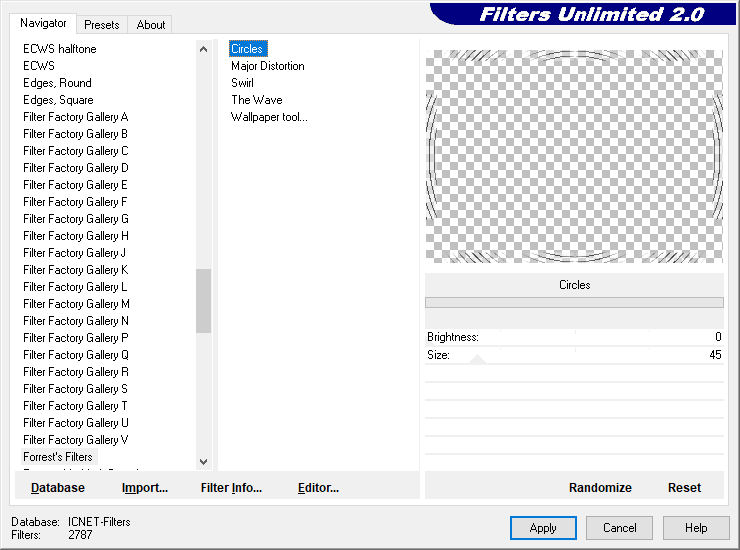The image size is (740, 550).
Task: Open the Help button
Action: click(x=696, y=528)
